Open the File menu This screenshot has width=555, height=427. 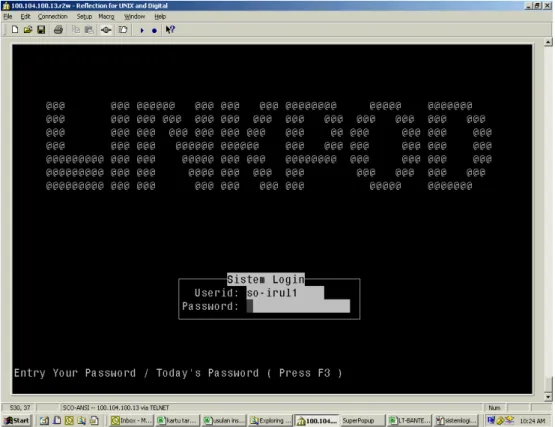8,17
